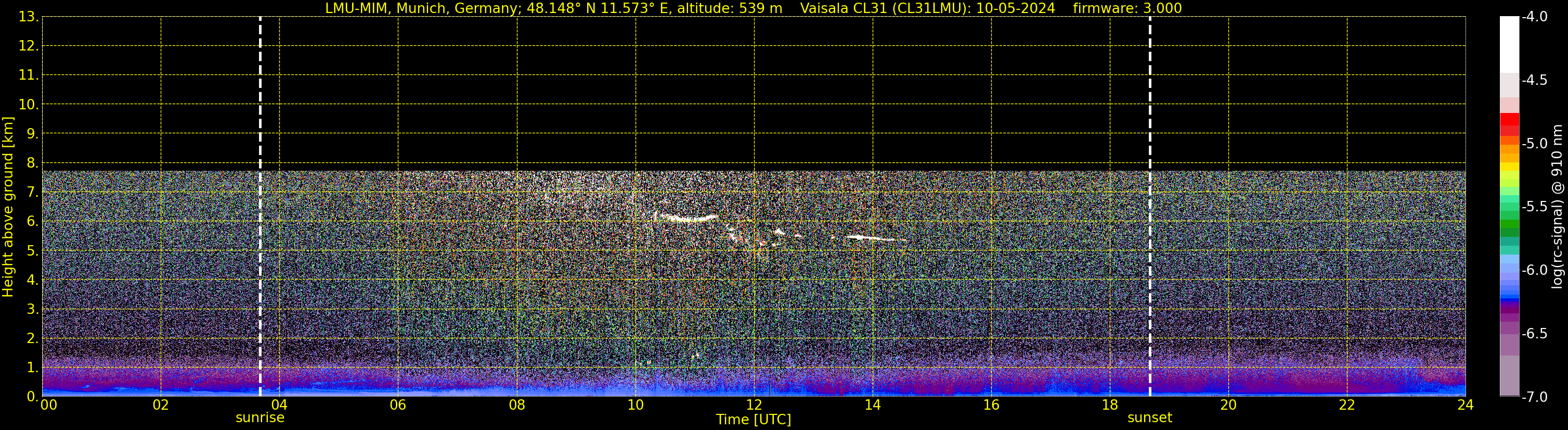Pick the white top segment of the colorbar
Image resolution: width=1568 pixels, height=430 pixels.
pos(1509,44)
